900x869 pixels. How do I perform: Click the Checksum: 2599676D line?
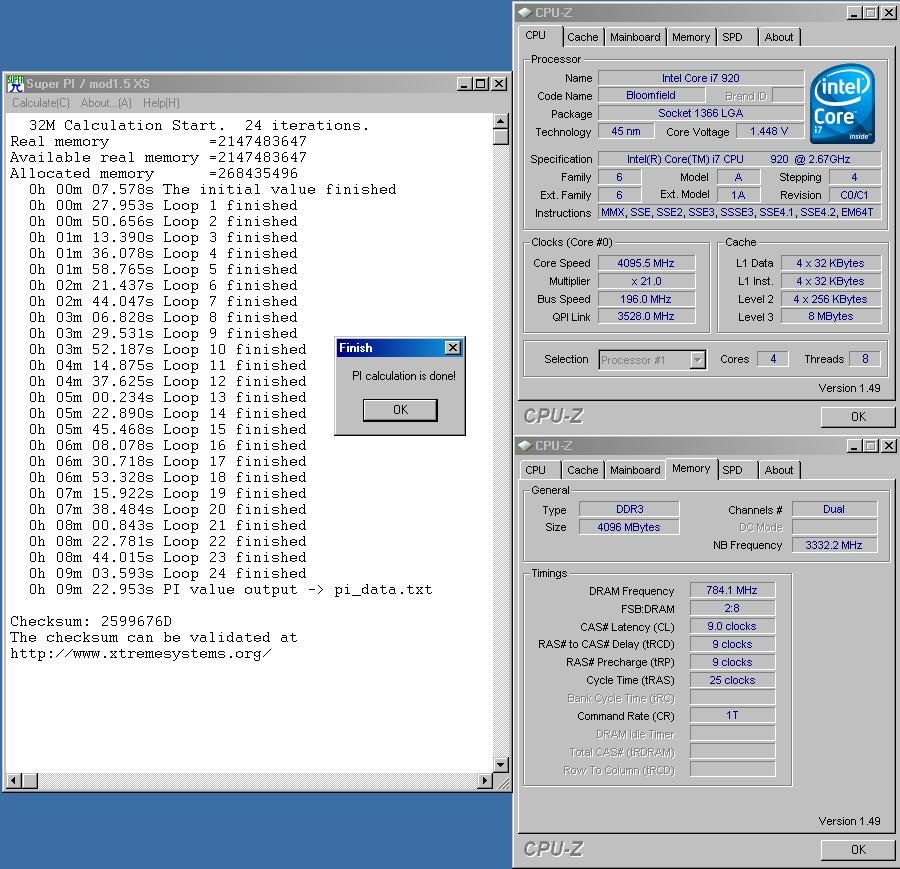coord(91,621)
